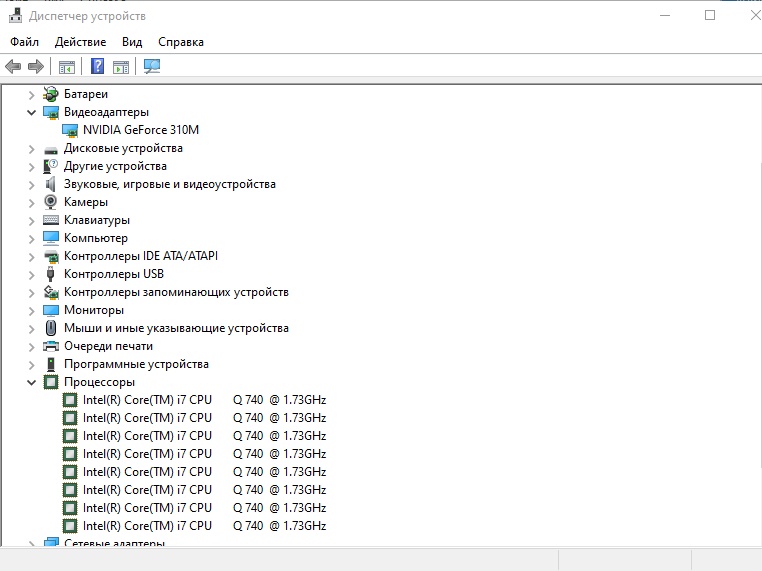The width and height of the screenshot is (762, 571).
Task: Select Контроллеры запоминающих устройств label
Action: 176,292
